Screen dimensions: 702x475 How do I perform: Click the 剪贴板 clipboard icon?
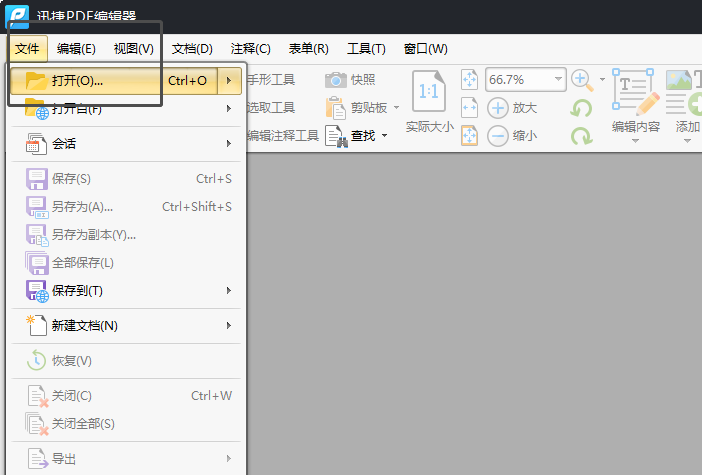click(336, 108)
